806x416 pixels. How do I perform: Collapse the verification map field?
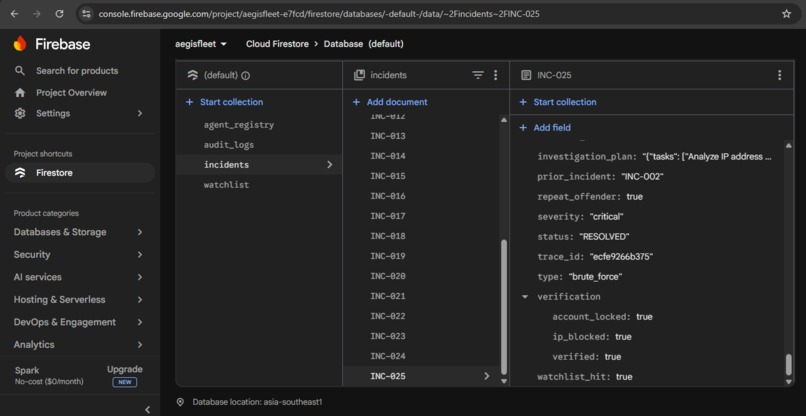pos(525,297)
